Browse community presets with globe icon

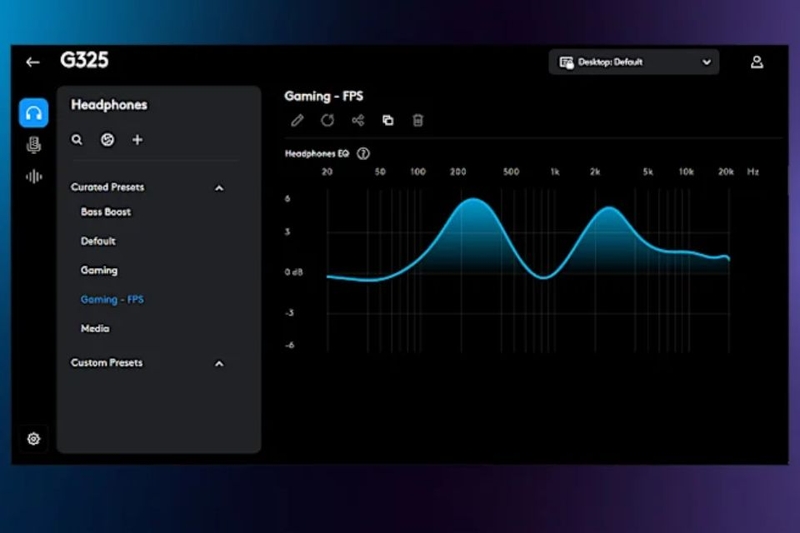[x=107, y=140]
